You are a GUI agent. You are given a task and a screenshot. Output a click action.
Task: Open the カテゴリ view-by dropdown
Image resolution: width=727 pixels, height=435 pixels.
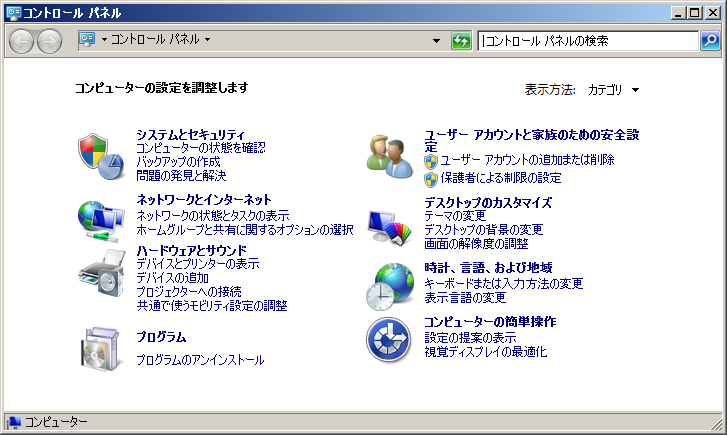[x=613, y=90]
